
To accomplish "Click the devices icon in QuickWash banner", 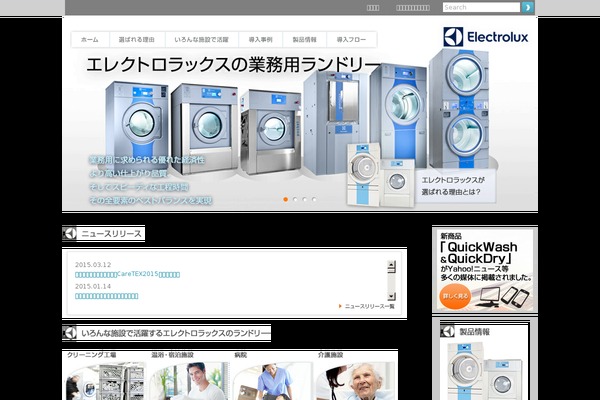I will [504, 296].
